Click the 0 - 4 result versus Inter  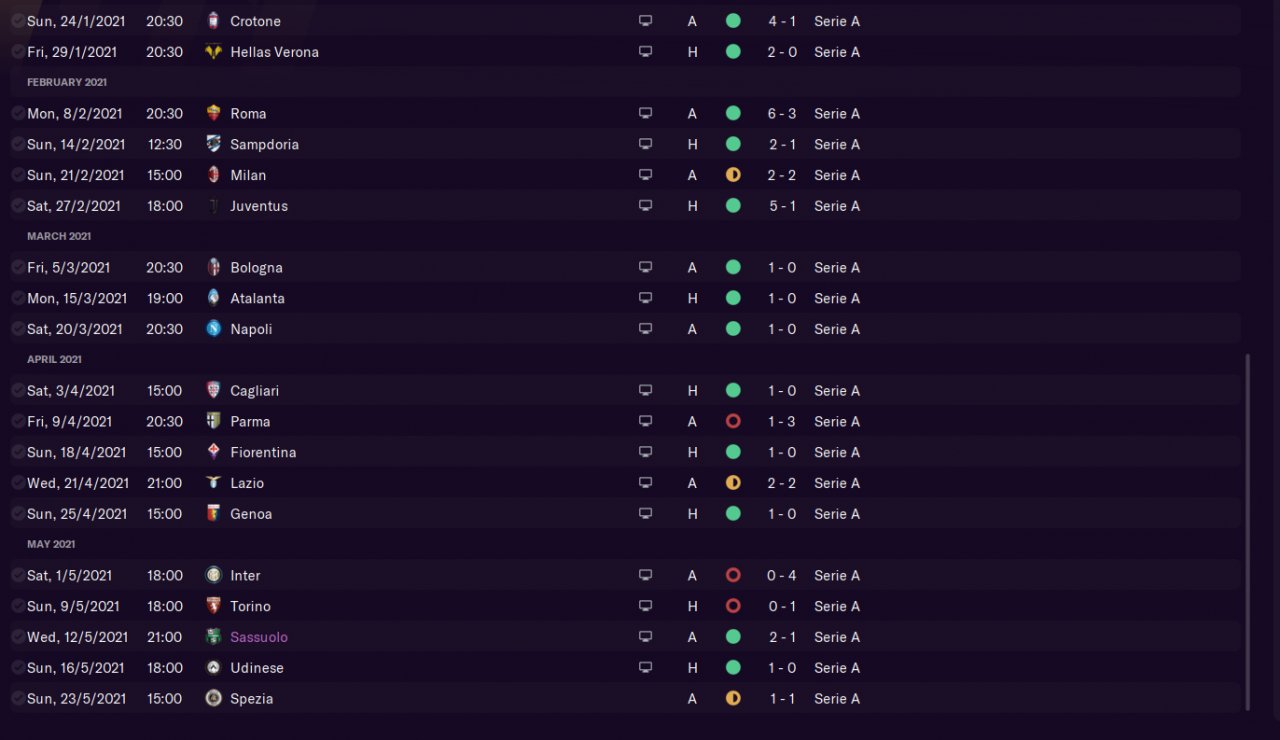tap(782, 575)
